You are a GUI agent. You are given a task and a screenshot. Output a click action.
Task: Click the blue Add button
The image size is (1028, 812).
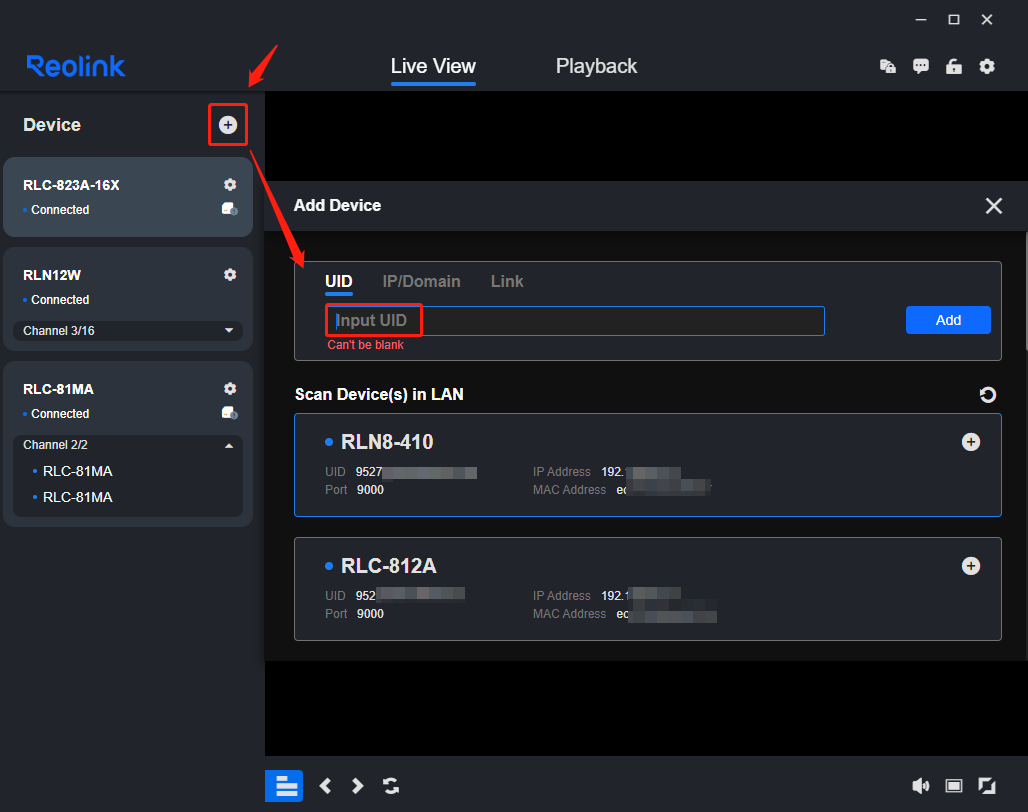coord(947,320)
